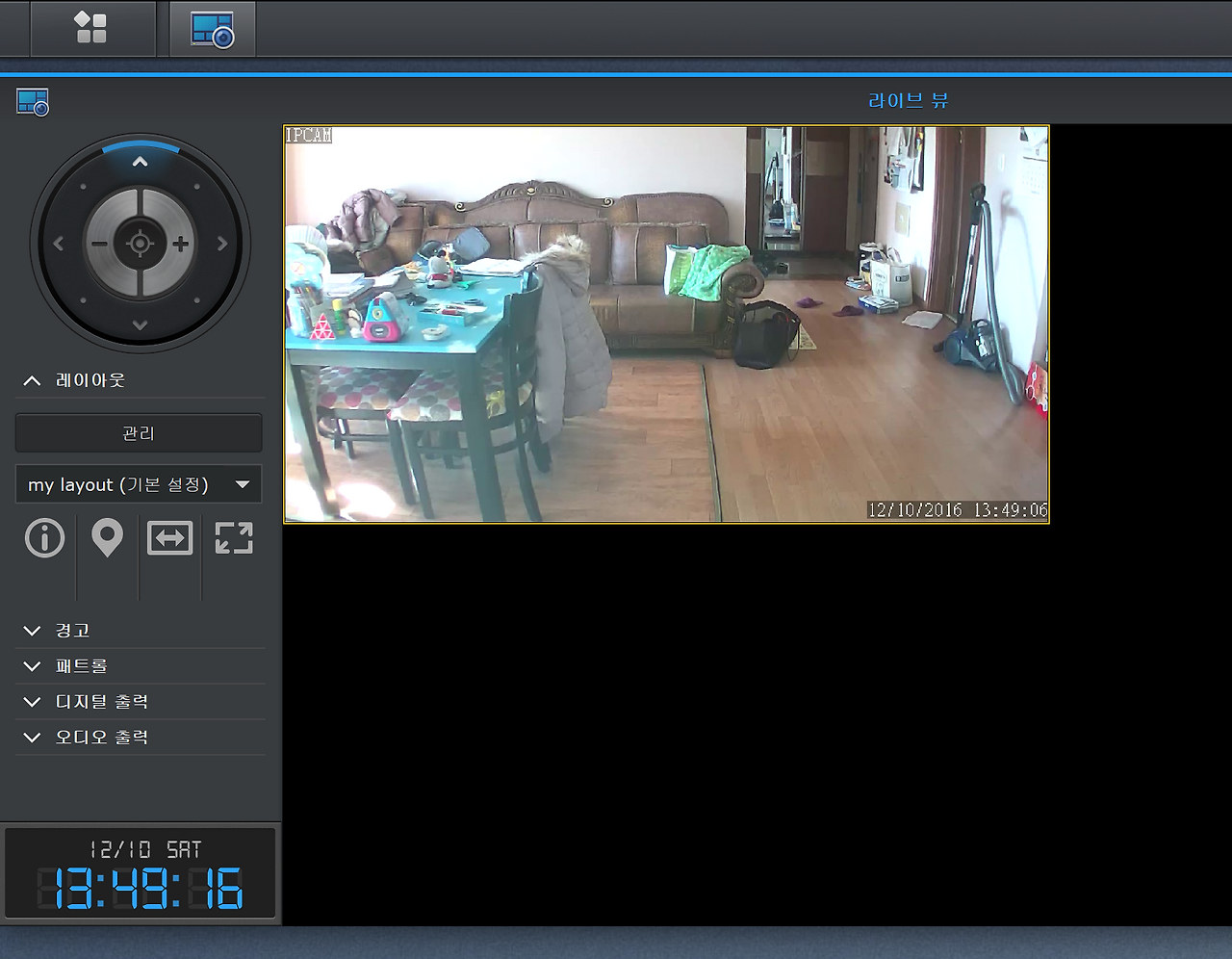Switch to the Live View taskbar tab
1232x959 pixels.
[213, 29]
